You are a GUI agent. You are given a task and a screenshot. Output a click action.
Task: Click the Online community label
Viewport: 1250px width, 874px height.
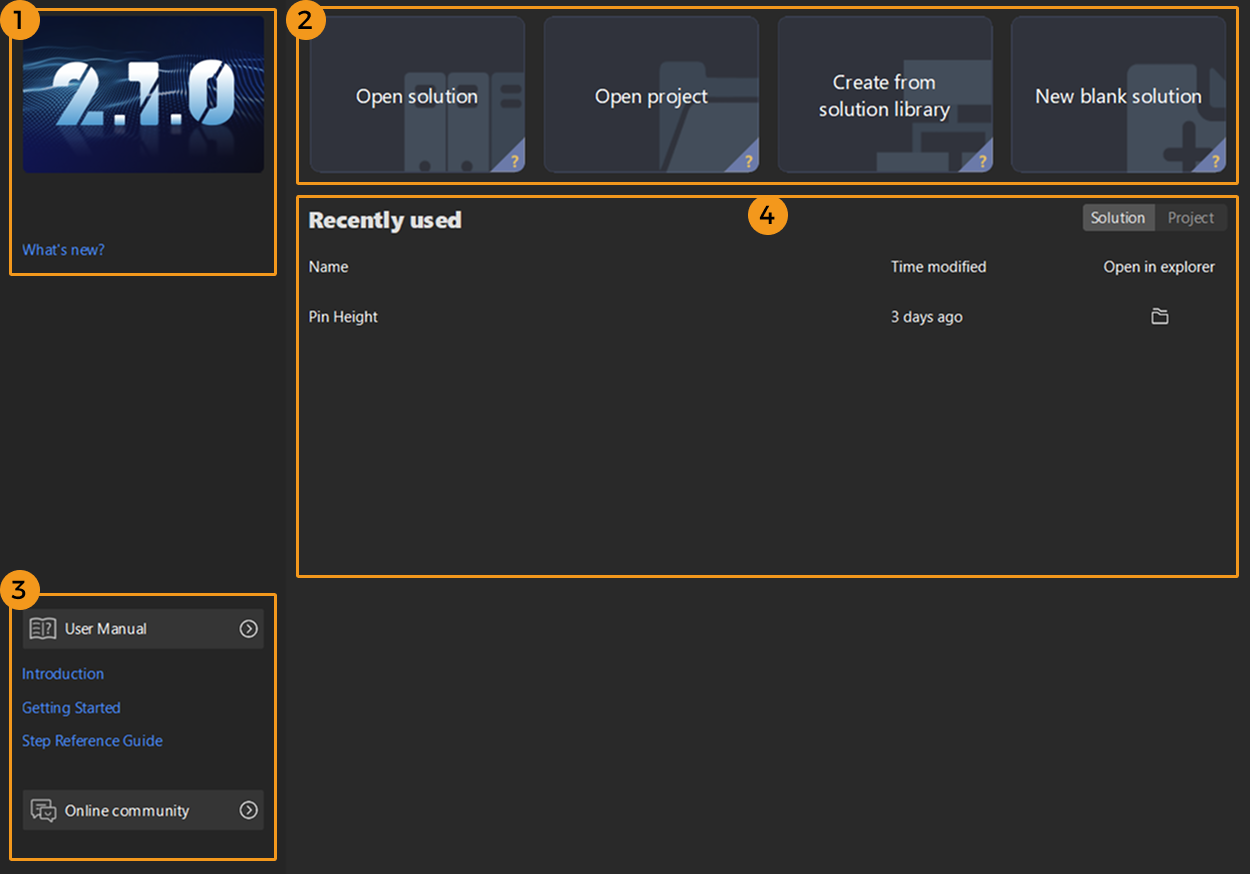[127, 811]
